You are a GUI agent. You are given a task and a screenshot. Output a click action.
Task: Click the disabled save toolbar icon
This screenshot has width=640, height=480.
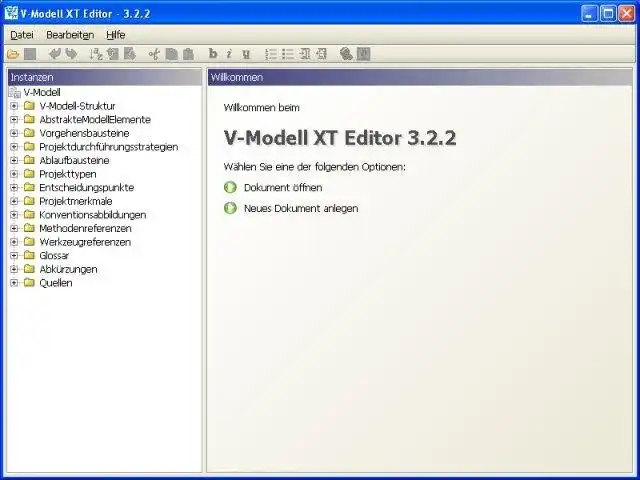[x=30, y=54]
